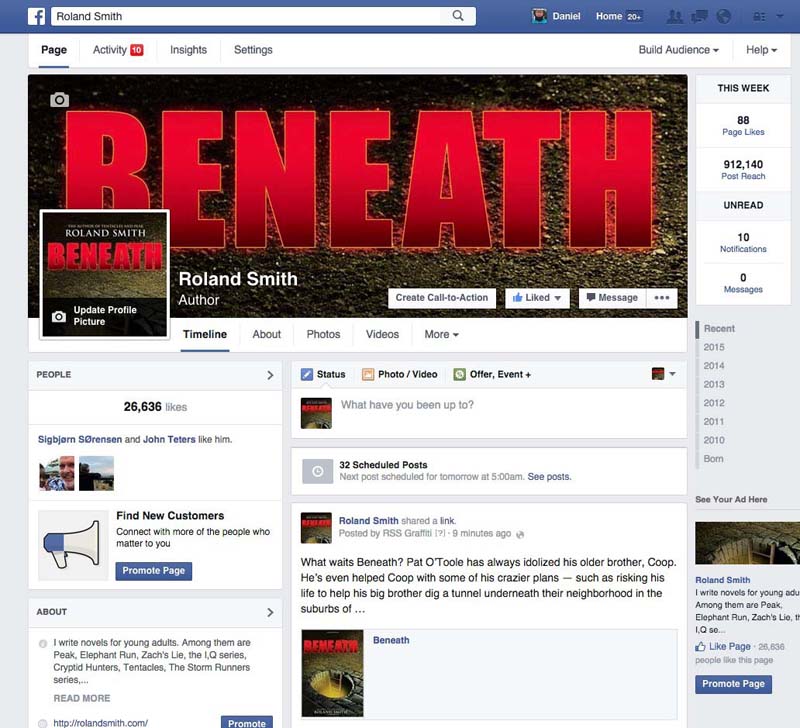The height and width of the screenshot is (728, 800).
Task: Expand the People section arrow
Action: (270, 375)
